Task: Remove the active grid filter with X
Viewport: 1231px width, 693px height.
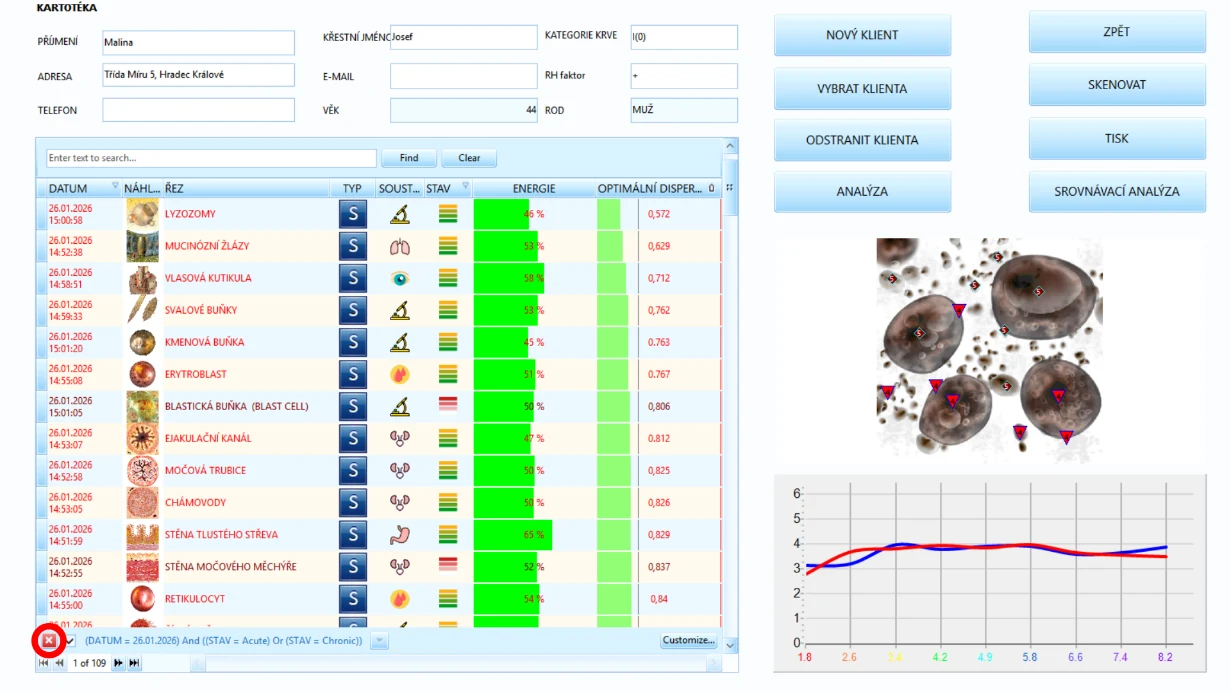Action: [x=48, y=640]
